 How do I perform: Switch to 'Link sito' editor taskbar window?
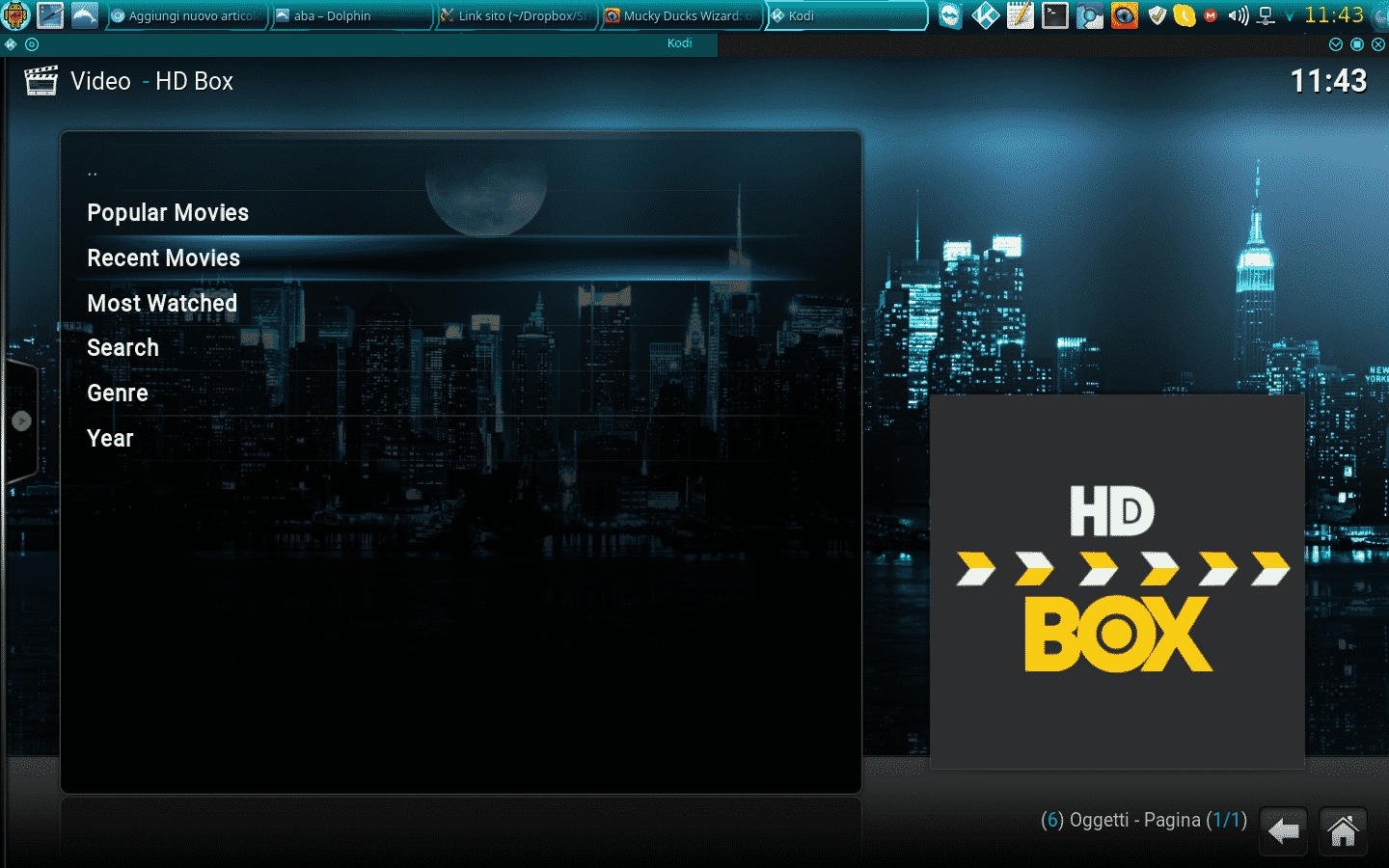click(516, 15)
